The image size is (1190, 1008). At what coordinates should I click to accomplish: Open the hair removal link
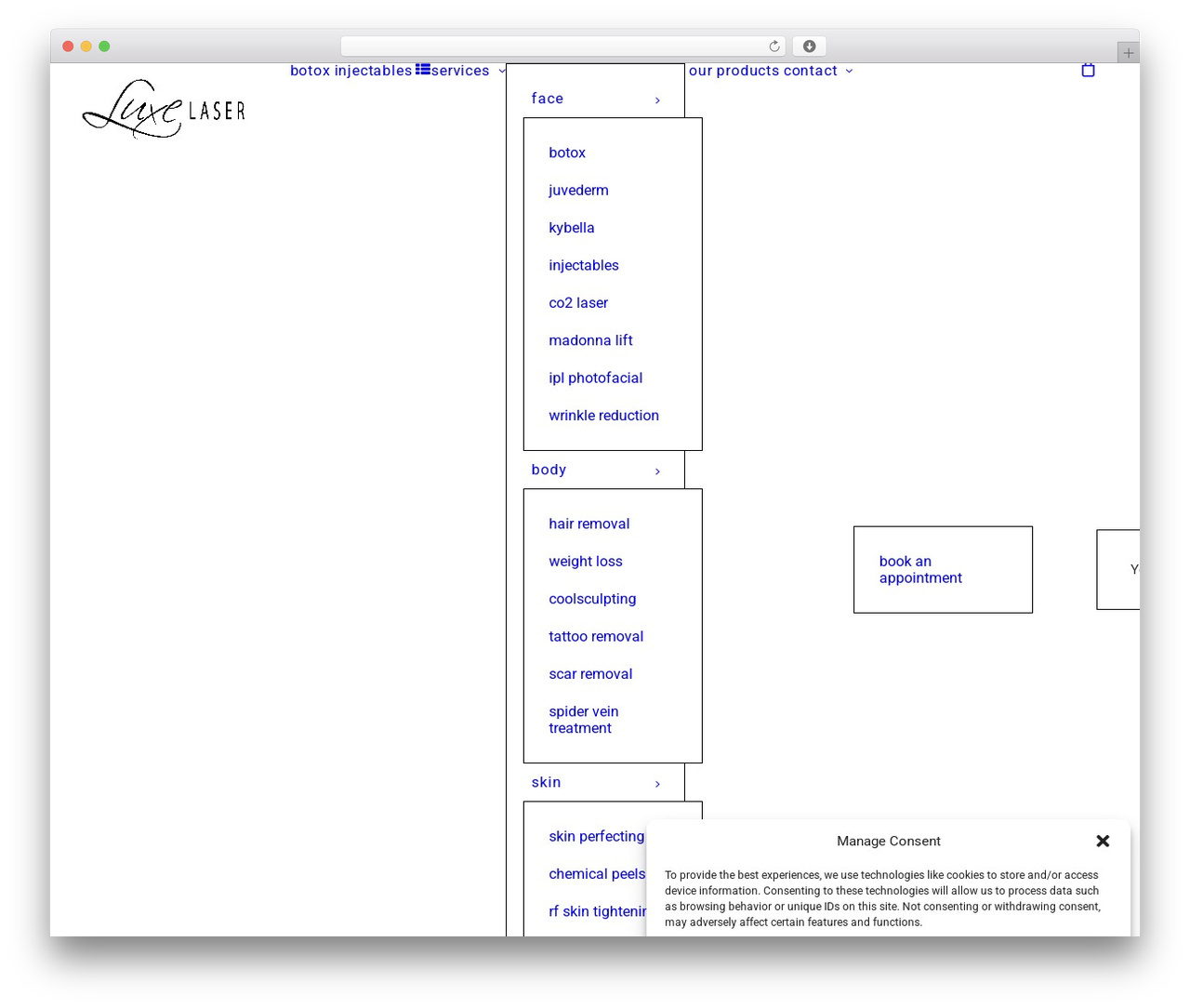pyautogui.click(x=589, y=524)
